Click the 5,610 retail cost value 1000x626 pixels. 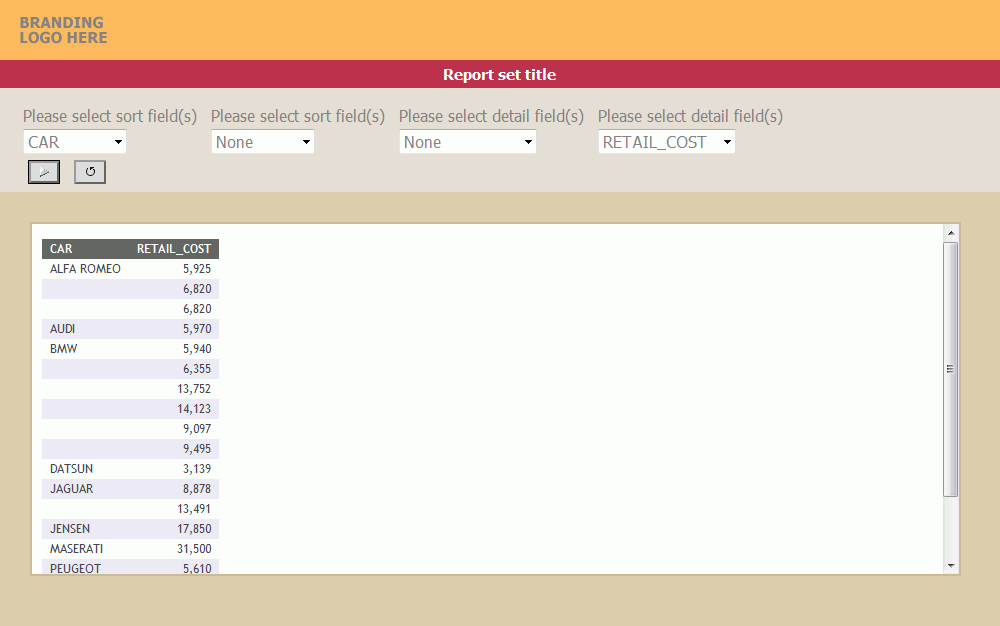(x=197, y=569)
